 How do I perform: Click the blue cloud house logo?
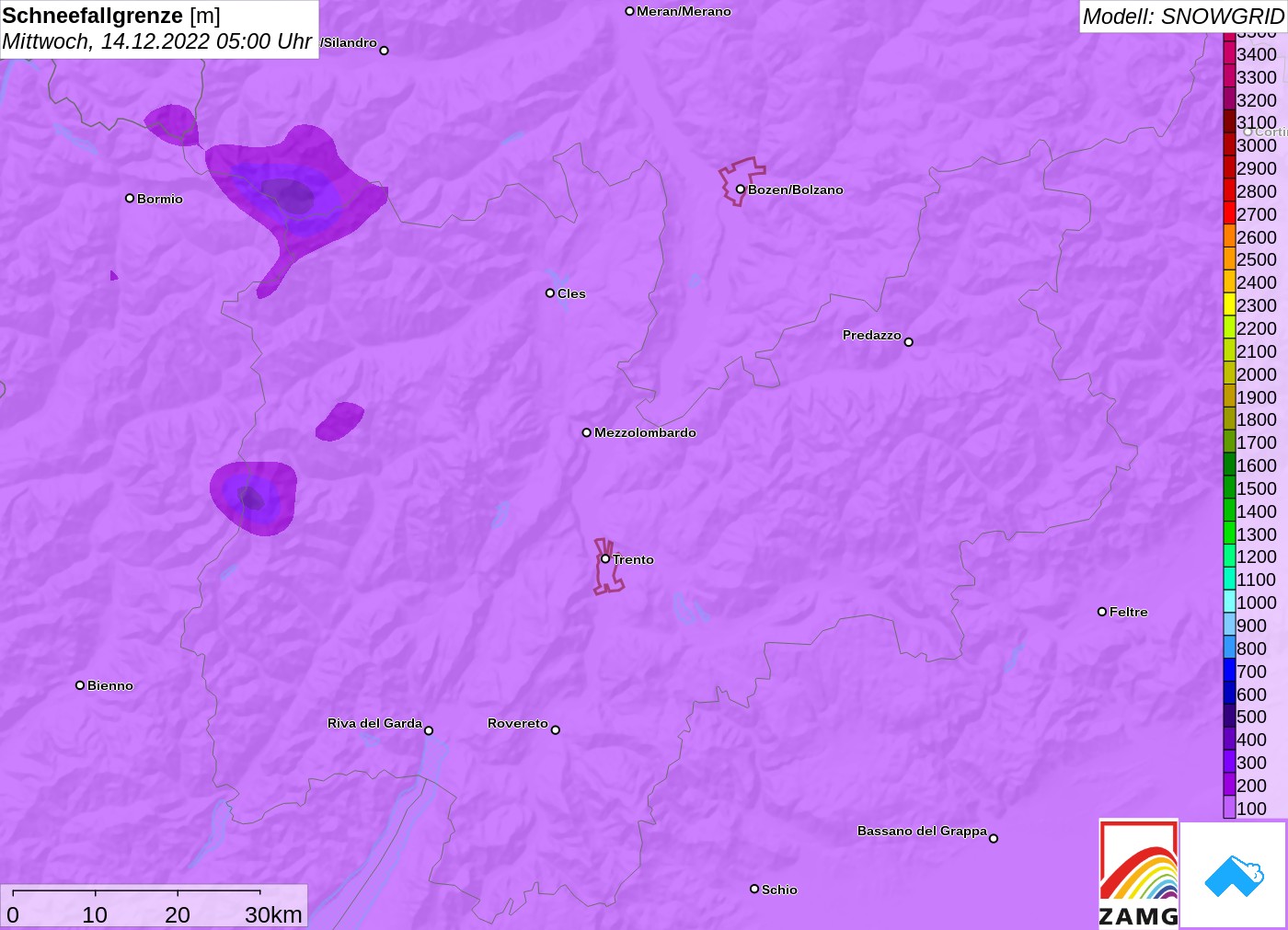(x=1234, y=875)
